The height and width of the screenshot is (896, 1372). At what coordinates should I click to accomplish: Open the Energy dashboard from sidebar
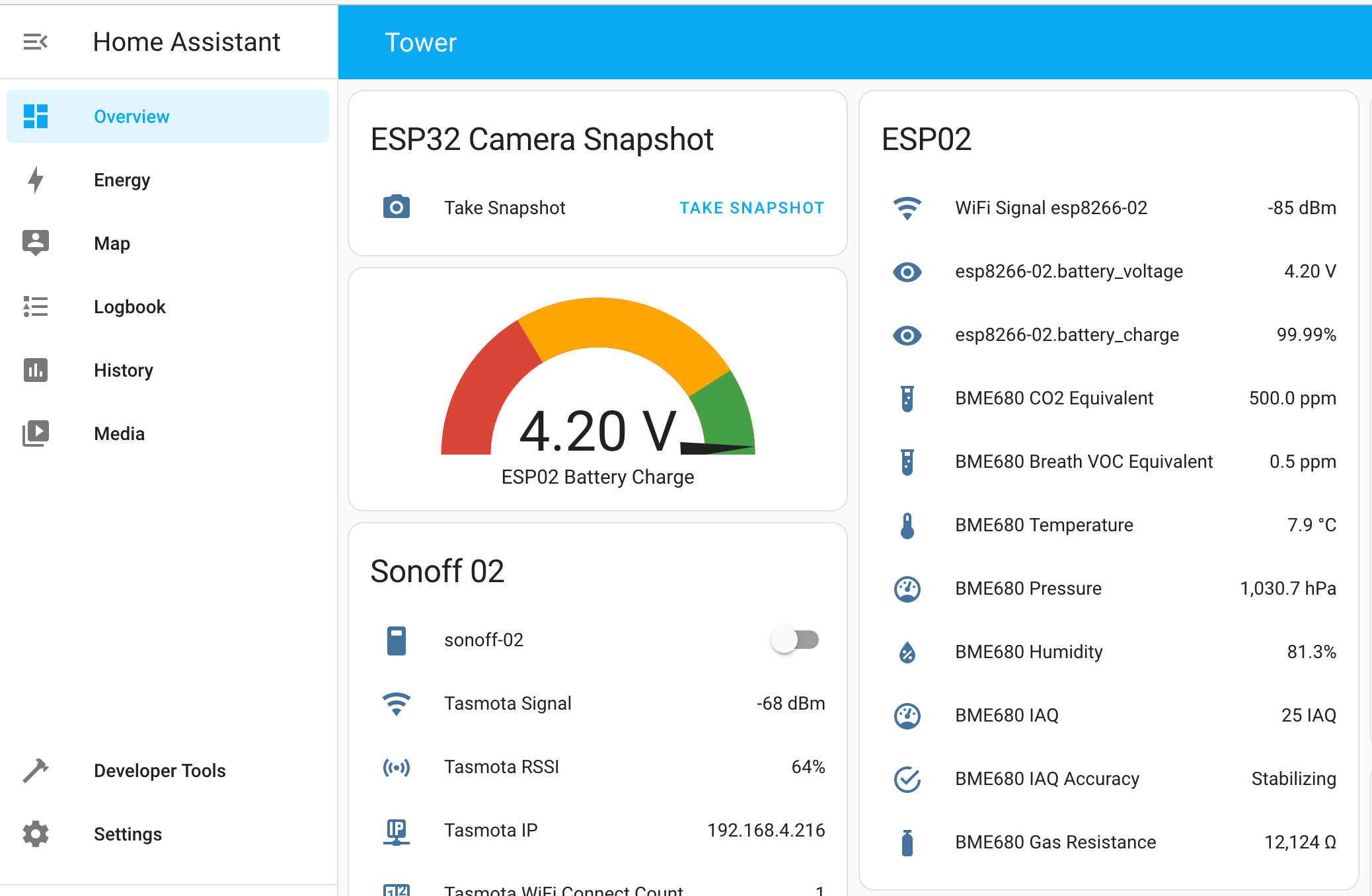122,180
